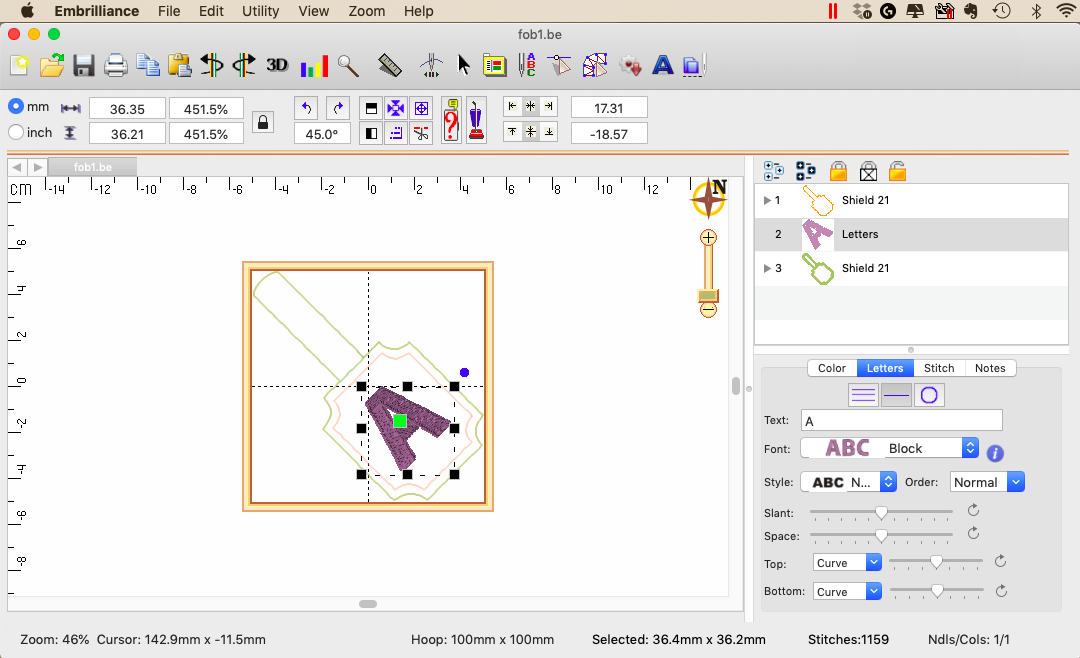Viewport: 1080px width, 658px height.
Task: Select the Letters object in list
Action: [x=859, y=234]
